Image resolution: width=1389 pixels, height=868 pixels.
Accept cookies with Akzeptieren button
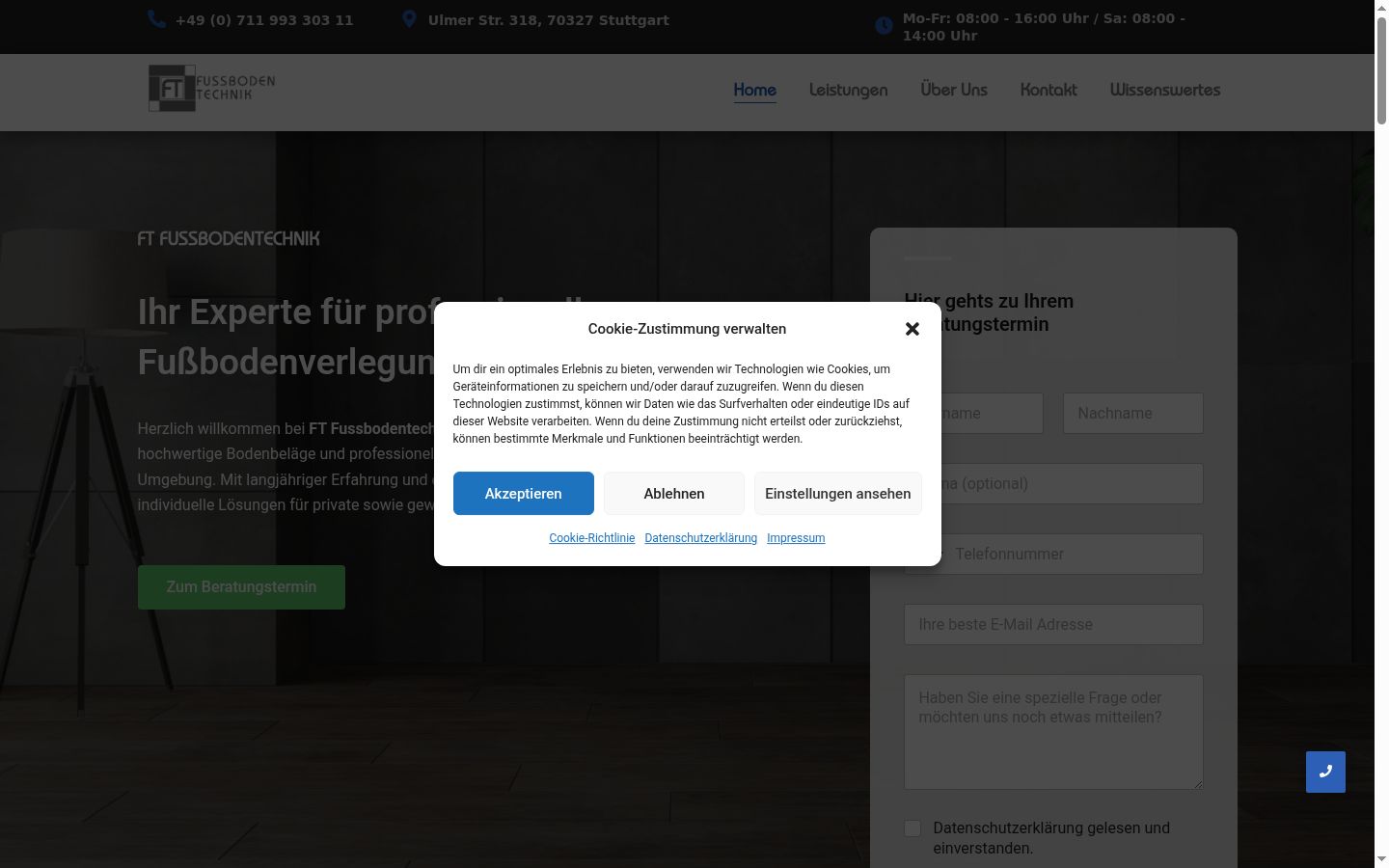(524, 493)
